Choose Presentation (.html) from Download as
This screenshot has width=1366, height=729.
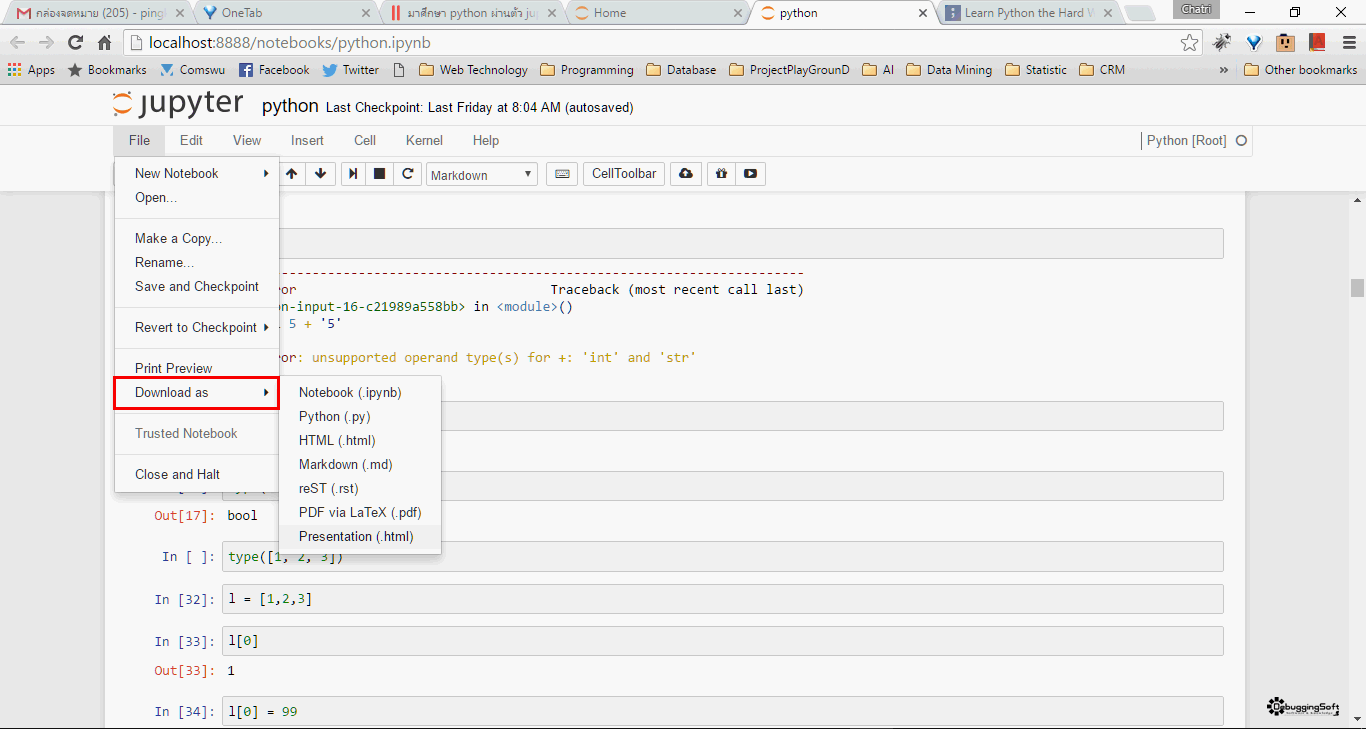coord(356,537)
